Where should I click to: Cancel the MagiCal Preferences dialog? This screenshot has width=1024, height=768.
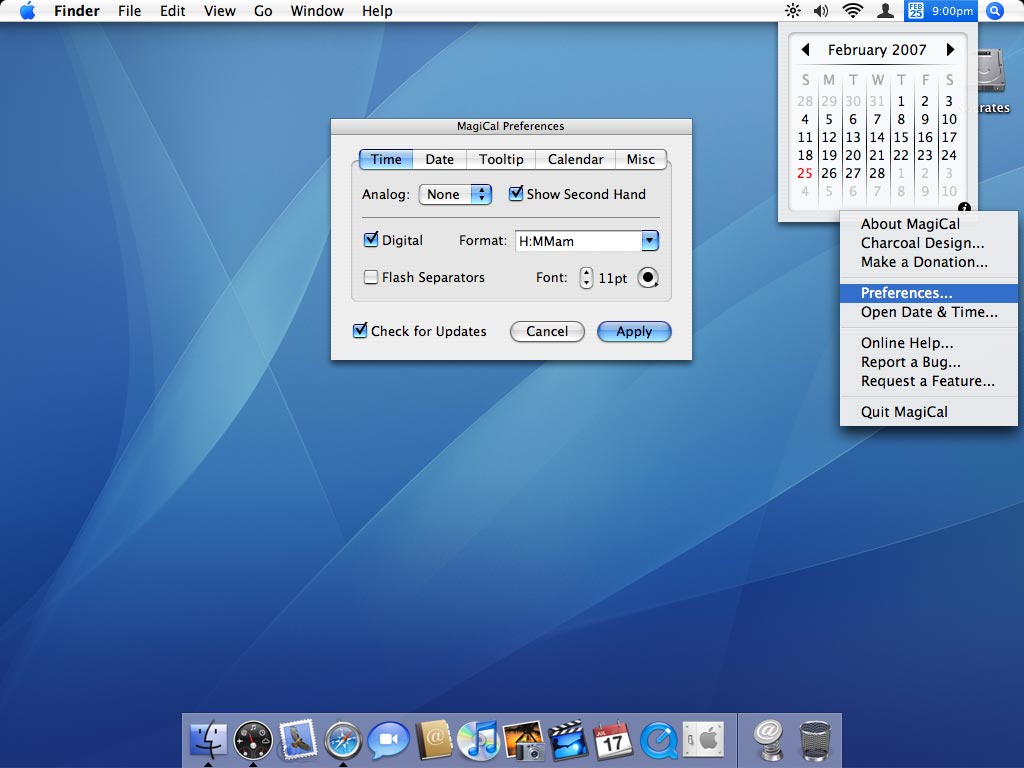pos(547,331)
